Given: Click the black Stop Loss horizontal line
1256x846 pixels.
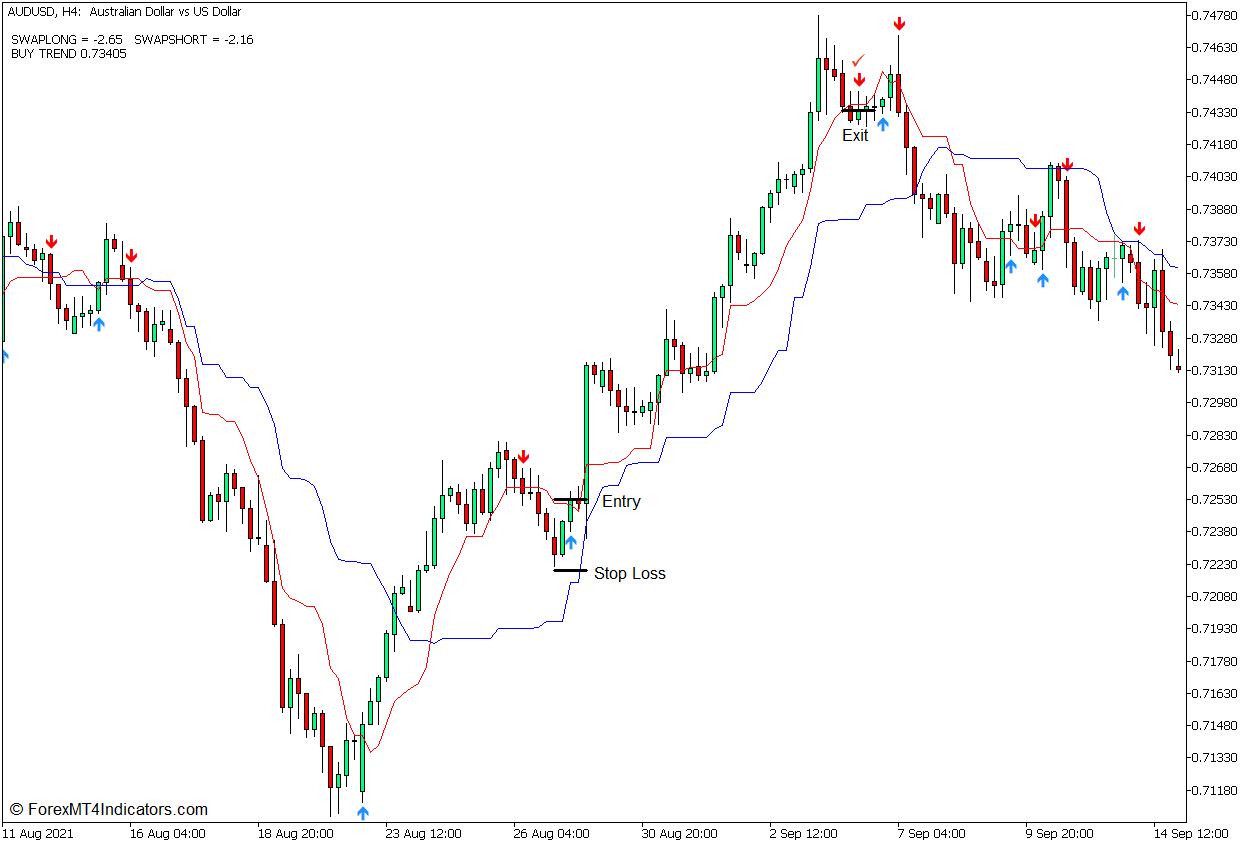Looking at the screenshot, I should [x=570, y=570].
